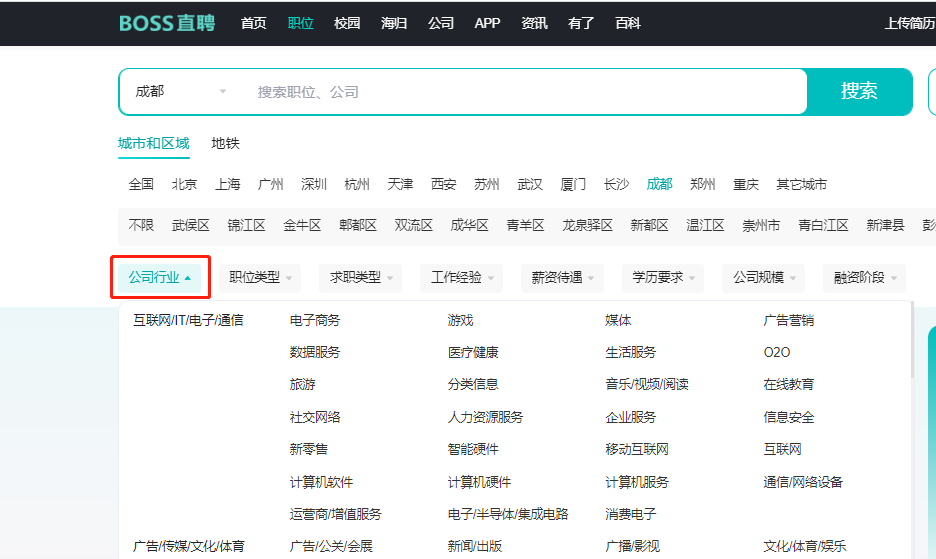Choose 消费电子 industry
This screenshot has width=936, height=559.
point(630,514)
